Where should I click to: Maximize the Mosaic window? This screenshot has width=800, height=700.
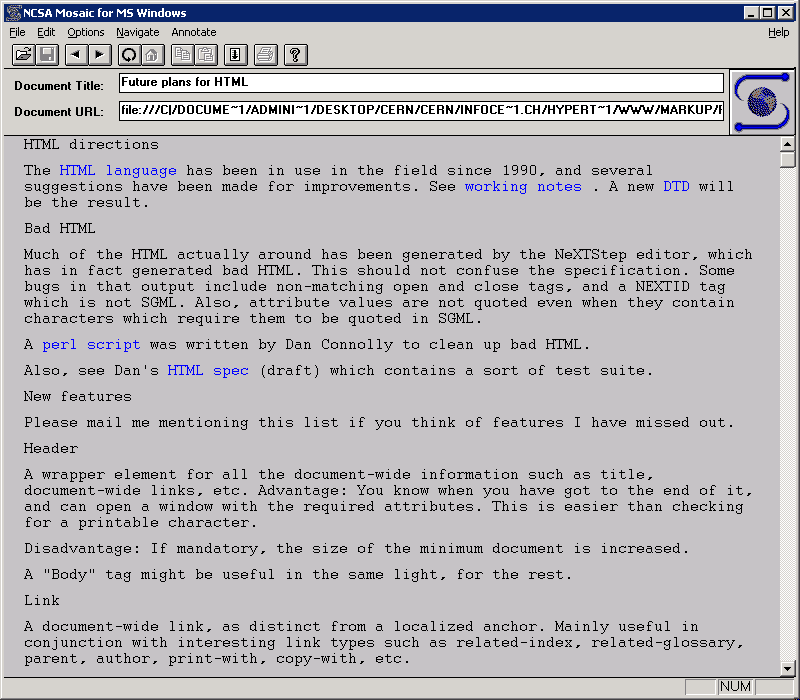[x=767, y=13]
